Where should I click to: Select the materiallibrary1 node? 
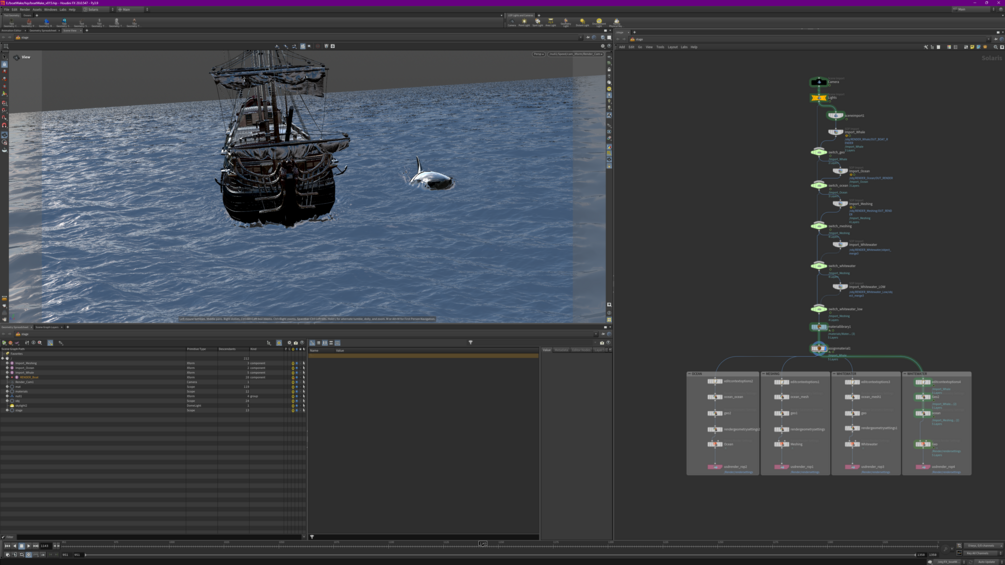pos(818,327)
